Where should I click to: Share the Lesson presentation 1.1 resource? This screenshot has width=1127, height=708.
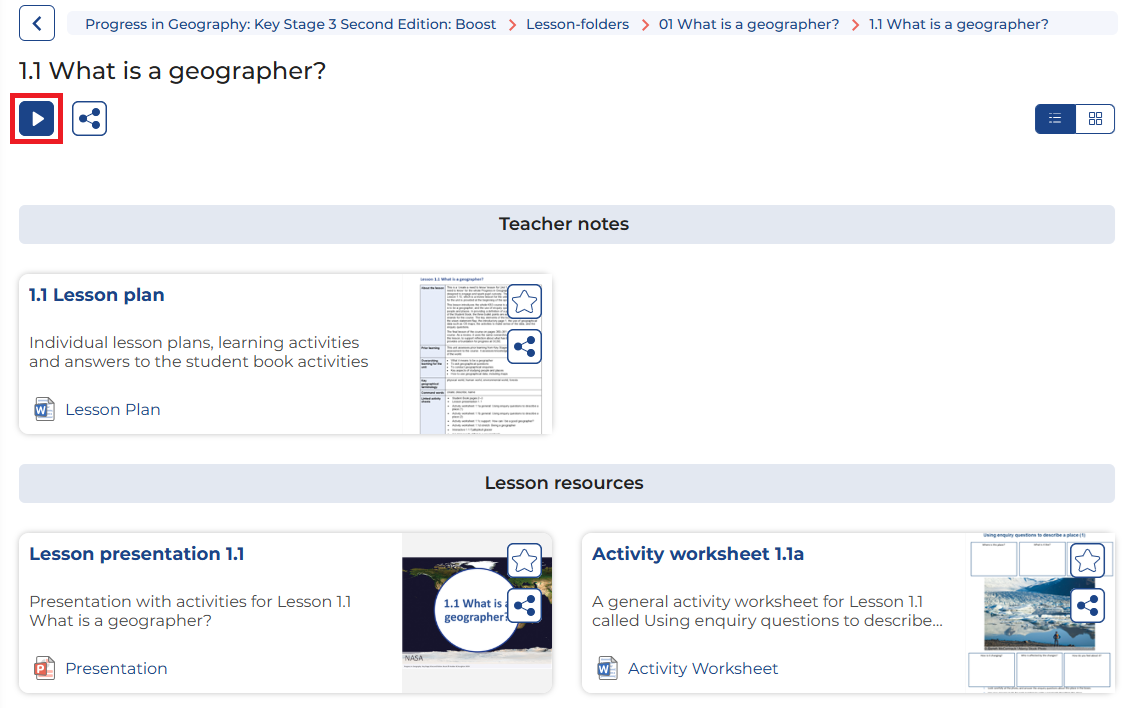coord(524,606)
